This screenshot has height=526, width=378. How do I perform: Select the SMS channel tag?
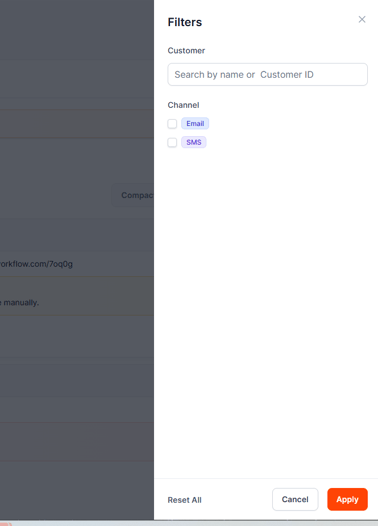(x=194, y=142)
